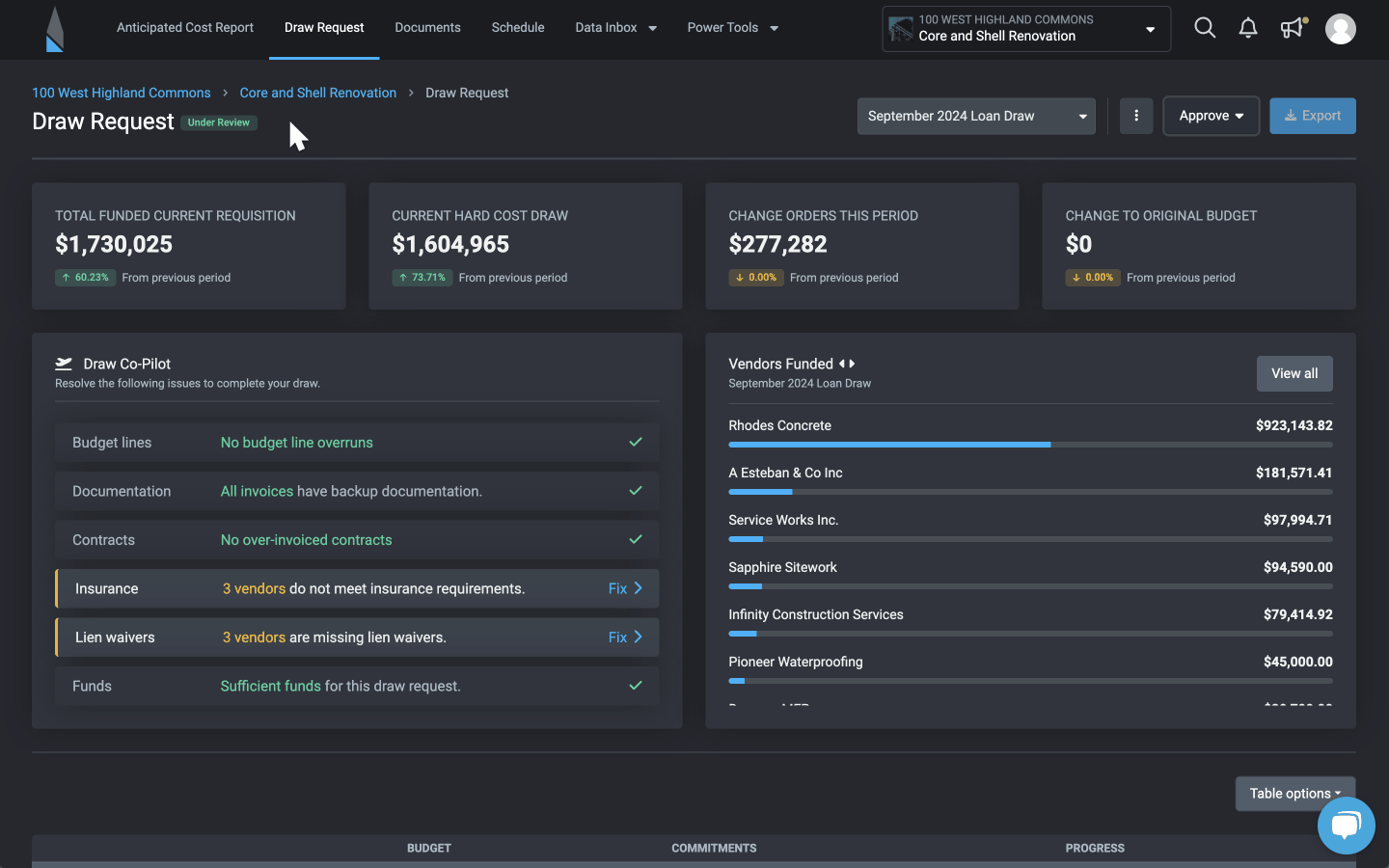
Task: Follow the Core and Shell Renovation breadcrumb
Action: coord(318,93)
